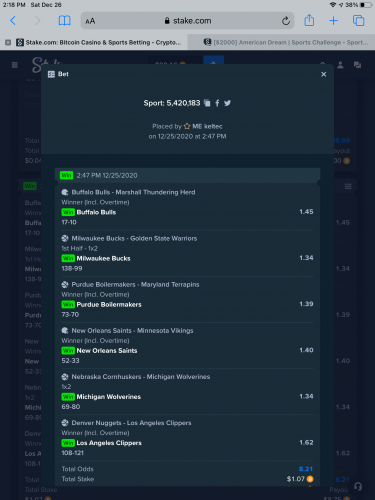
Task: Open Purdue Boilermakers - Maryland Terrapins match
Action: (x=135, y=284)
